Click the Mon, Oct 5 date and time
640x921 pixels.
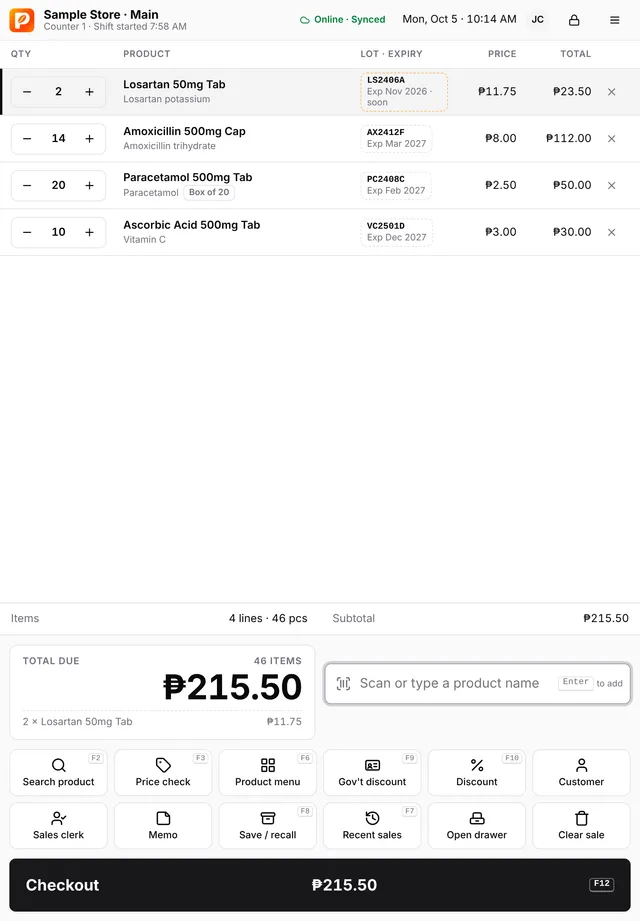(459, 19)
